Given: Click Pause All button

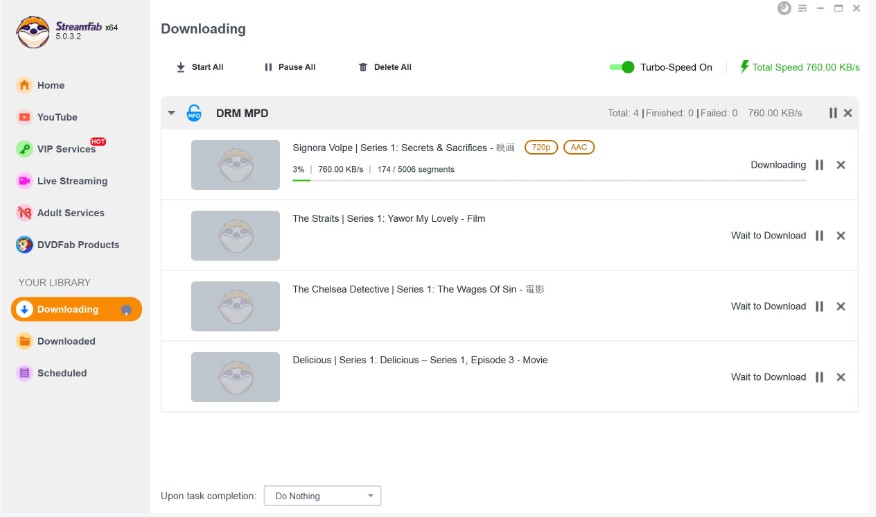Looking at the screenshot, I should click(289, 67).
